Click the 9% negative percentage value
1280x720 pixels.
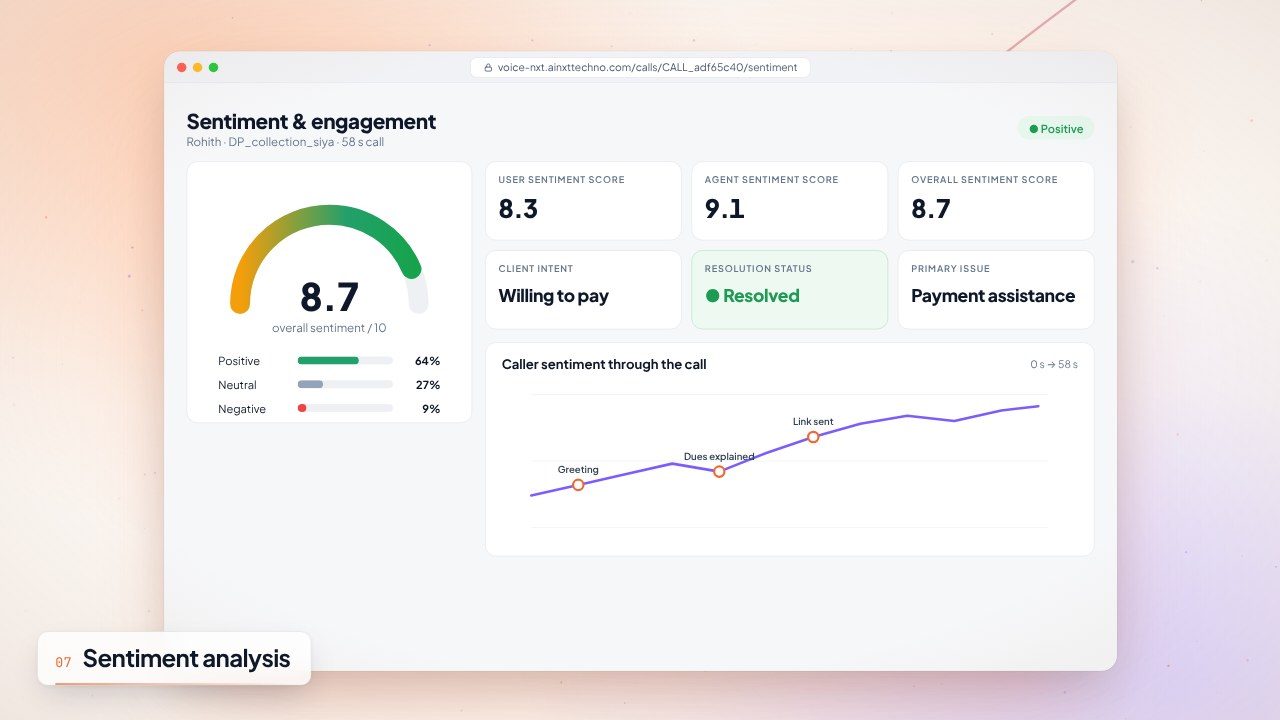[x=431, y=409]
